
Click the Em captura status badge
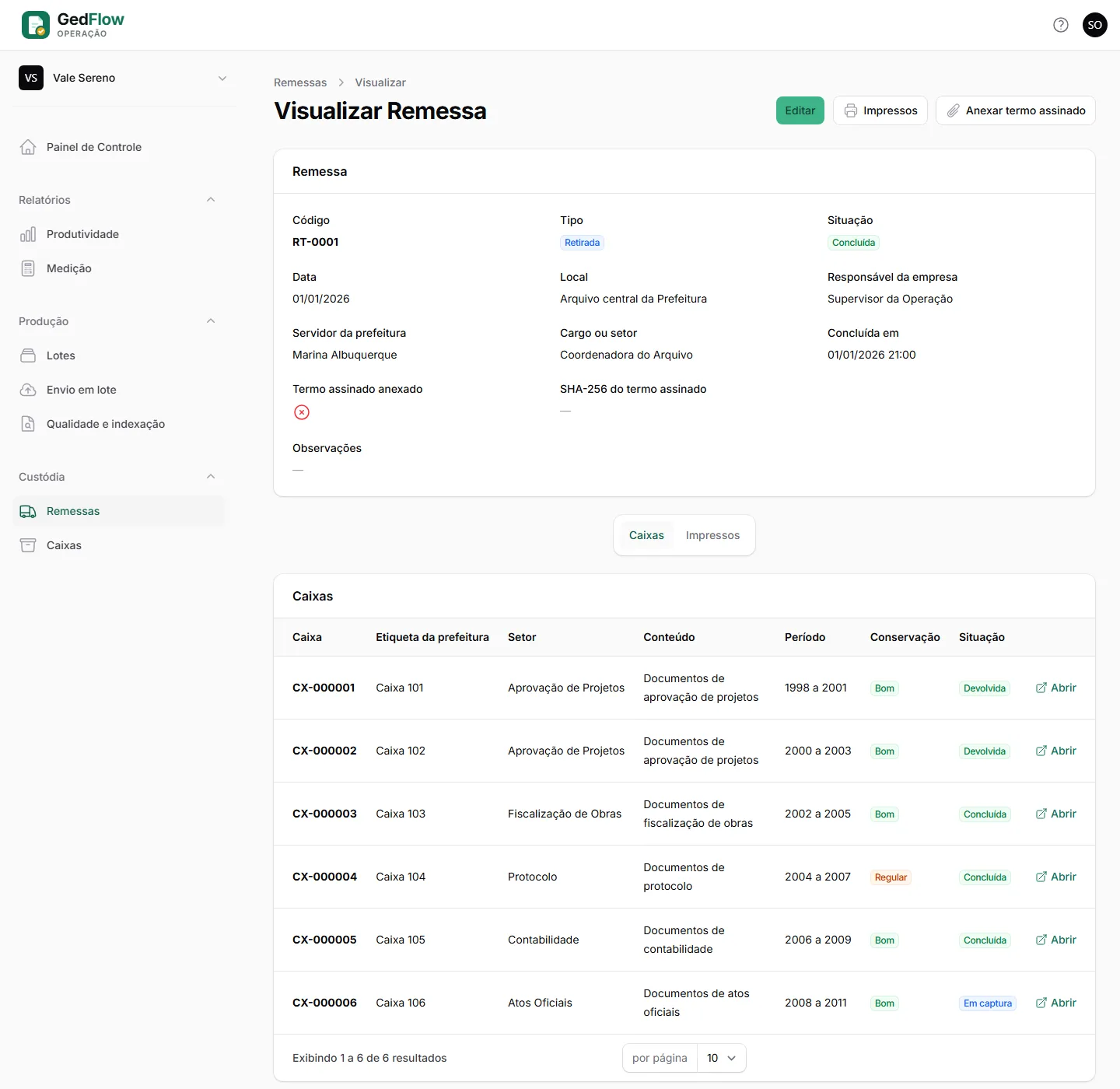click(x=988, y=1003)
